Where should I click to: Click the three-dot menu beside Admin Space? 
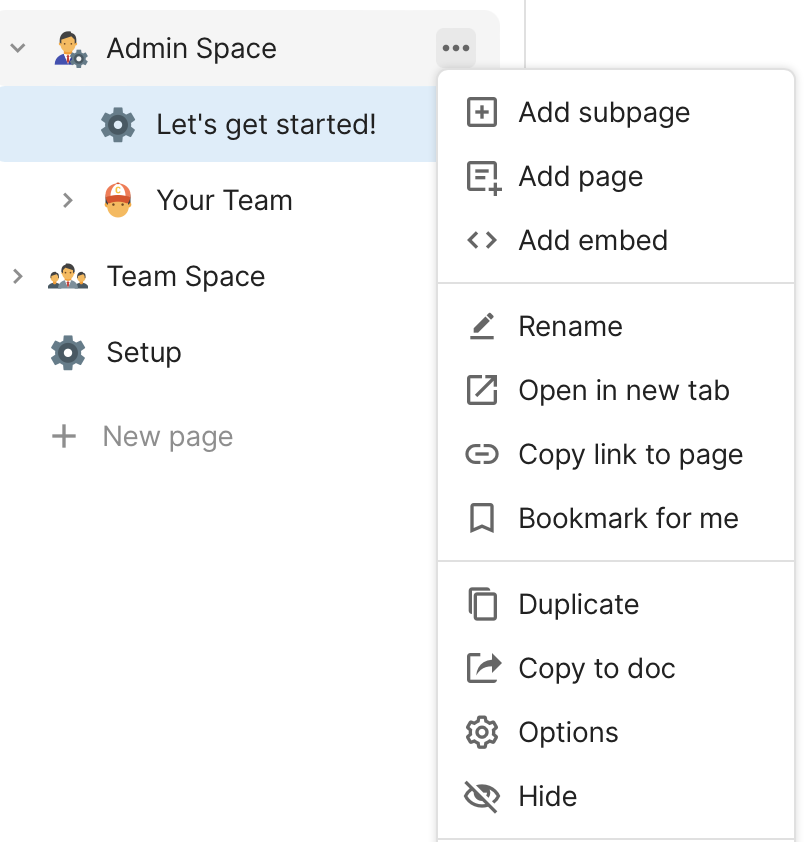tap(456, 48)
